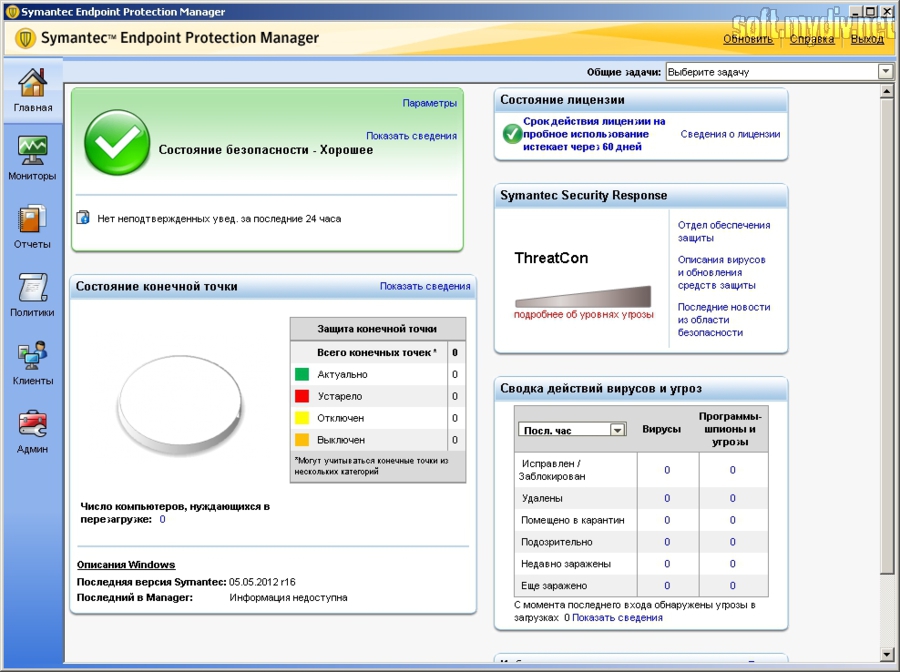Click the license status green check icon
900x672 pixels.
coord(511,134)
